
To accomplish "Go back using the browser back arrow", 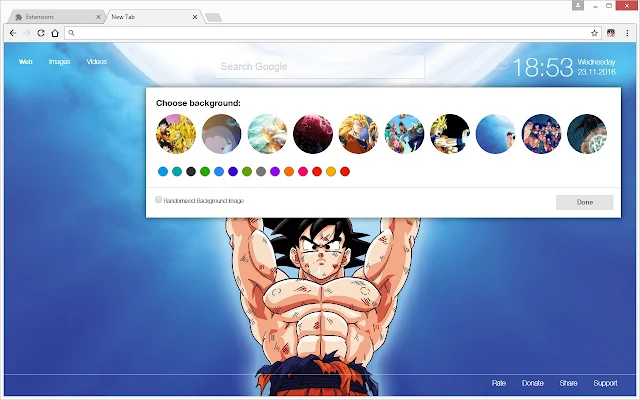I will click(13, 33).
